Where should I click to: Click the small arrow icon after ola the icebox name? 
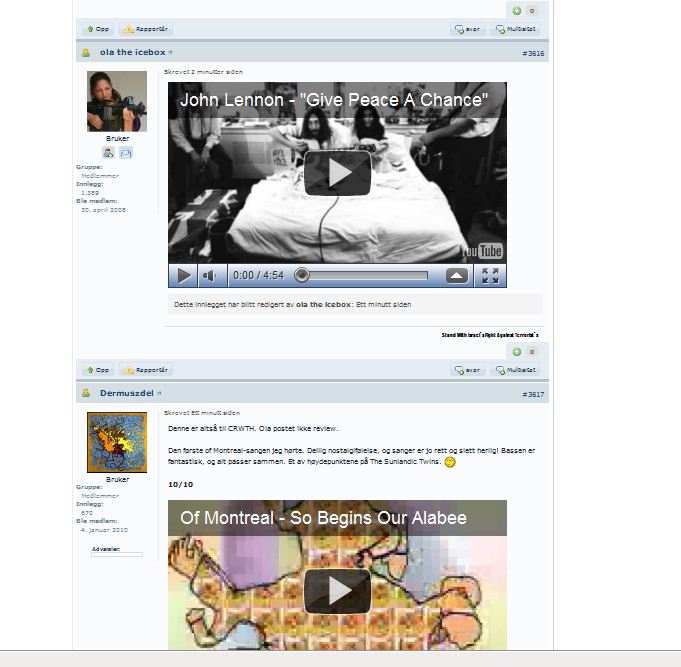tap(170, 52)
